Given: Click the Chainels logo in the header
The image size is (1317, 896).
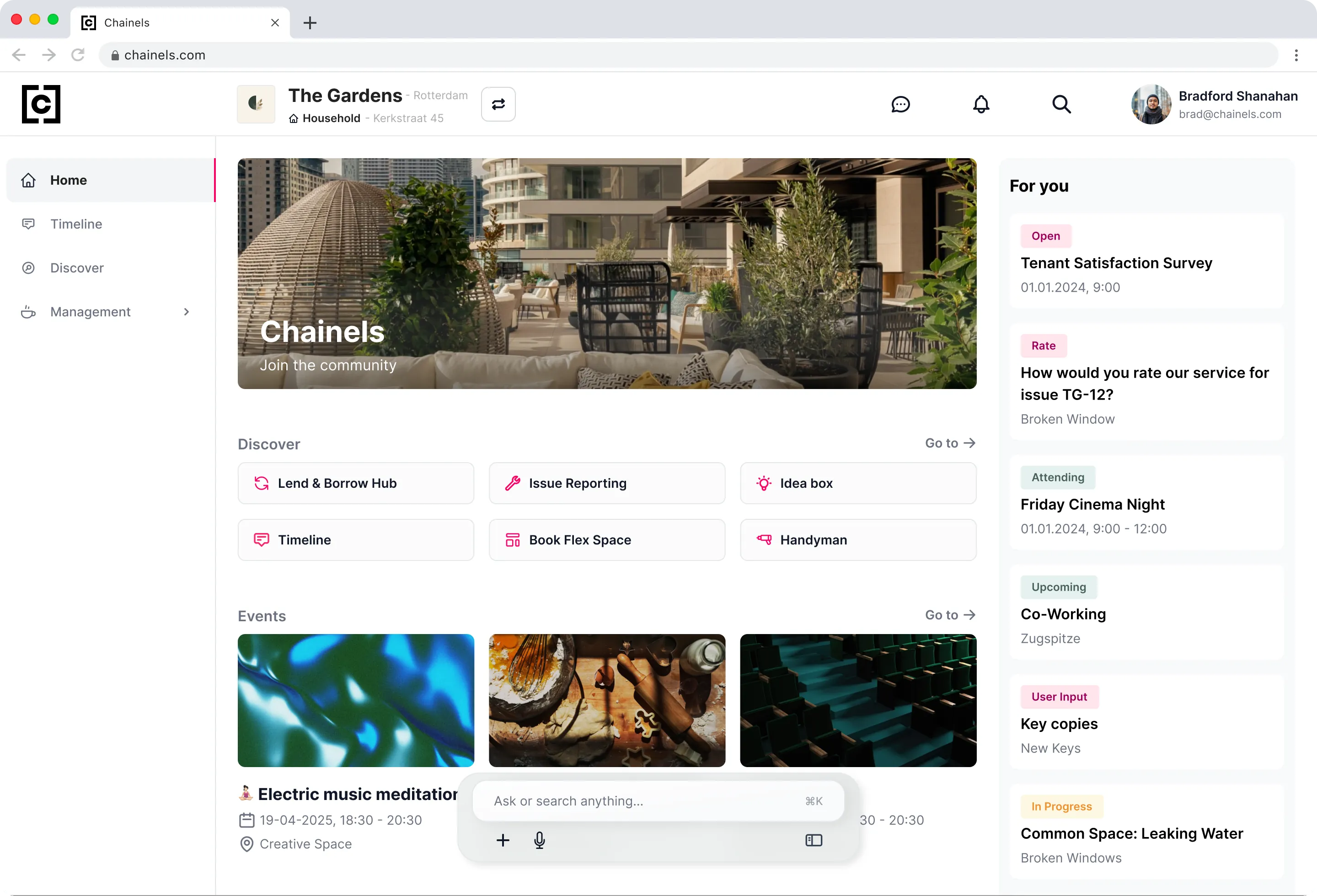Looking at the screenshot, I should 41,104.
